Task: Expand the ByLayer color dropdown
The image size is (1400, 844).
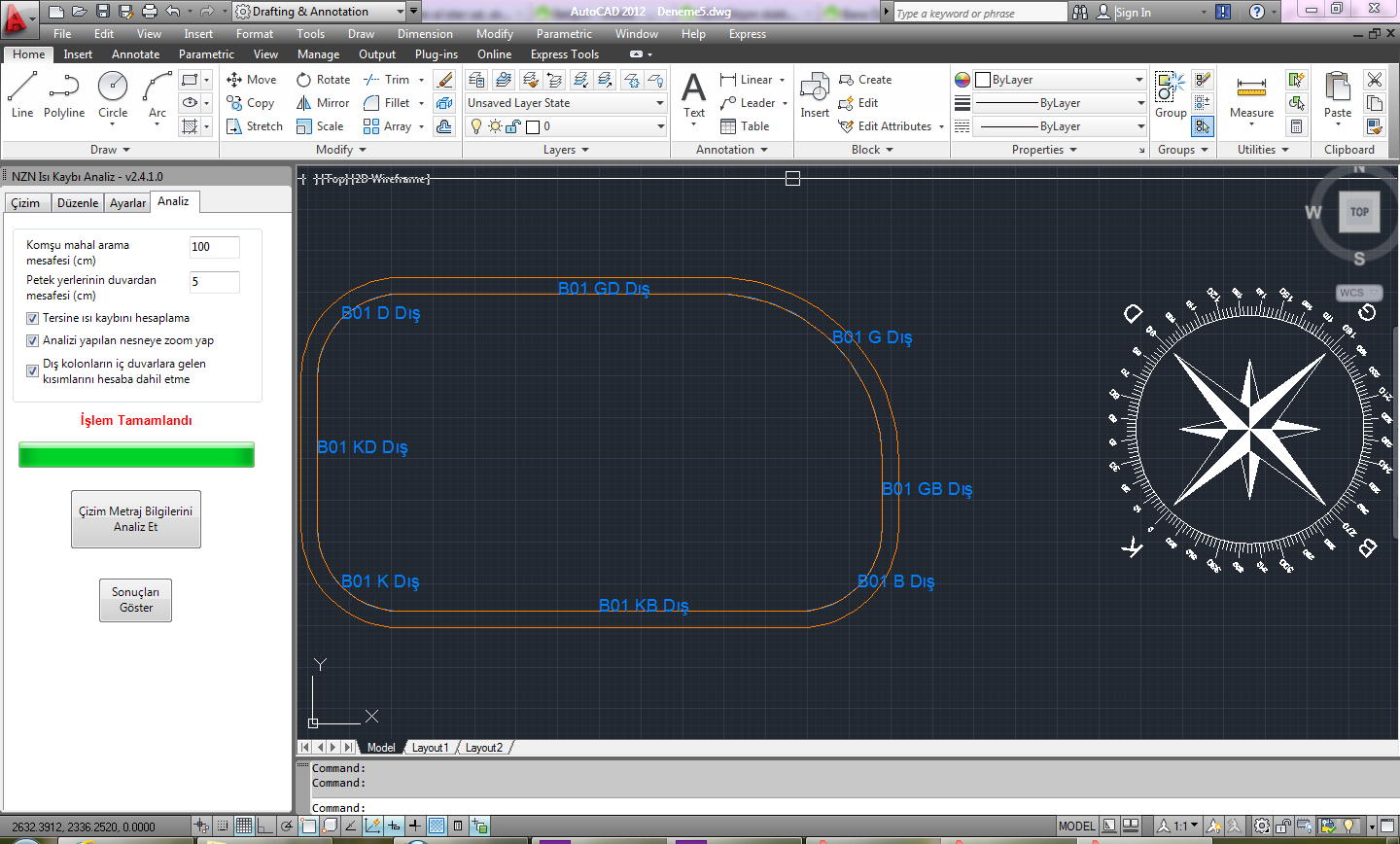Action: coord(1060,80)
